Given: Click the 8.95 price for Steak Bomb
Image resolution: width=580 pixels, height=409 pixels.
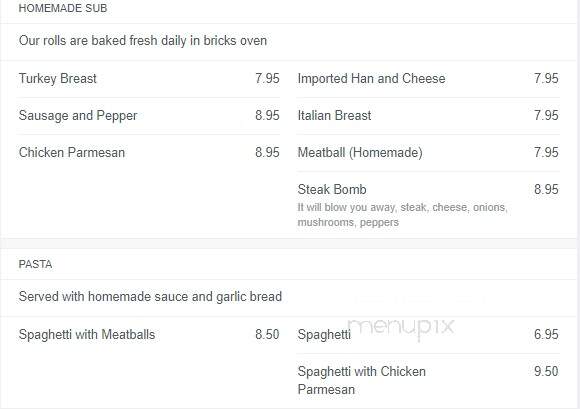Looking at the screenshot, I should coord(546,189).
